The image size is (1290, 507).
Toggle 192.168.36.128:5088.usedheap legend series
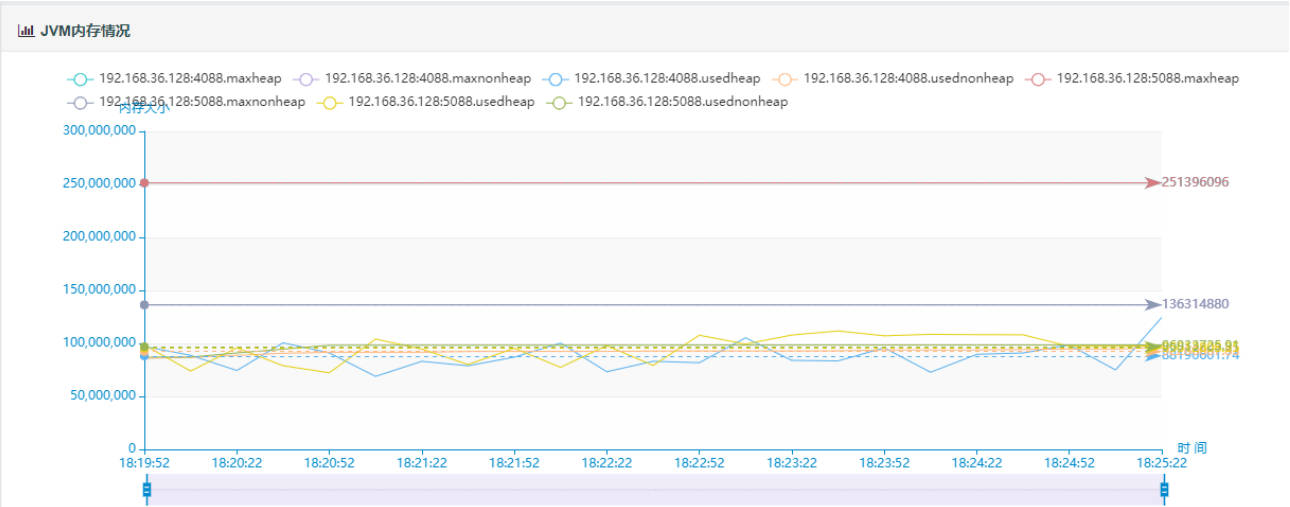pos(426,102)
